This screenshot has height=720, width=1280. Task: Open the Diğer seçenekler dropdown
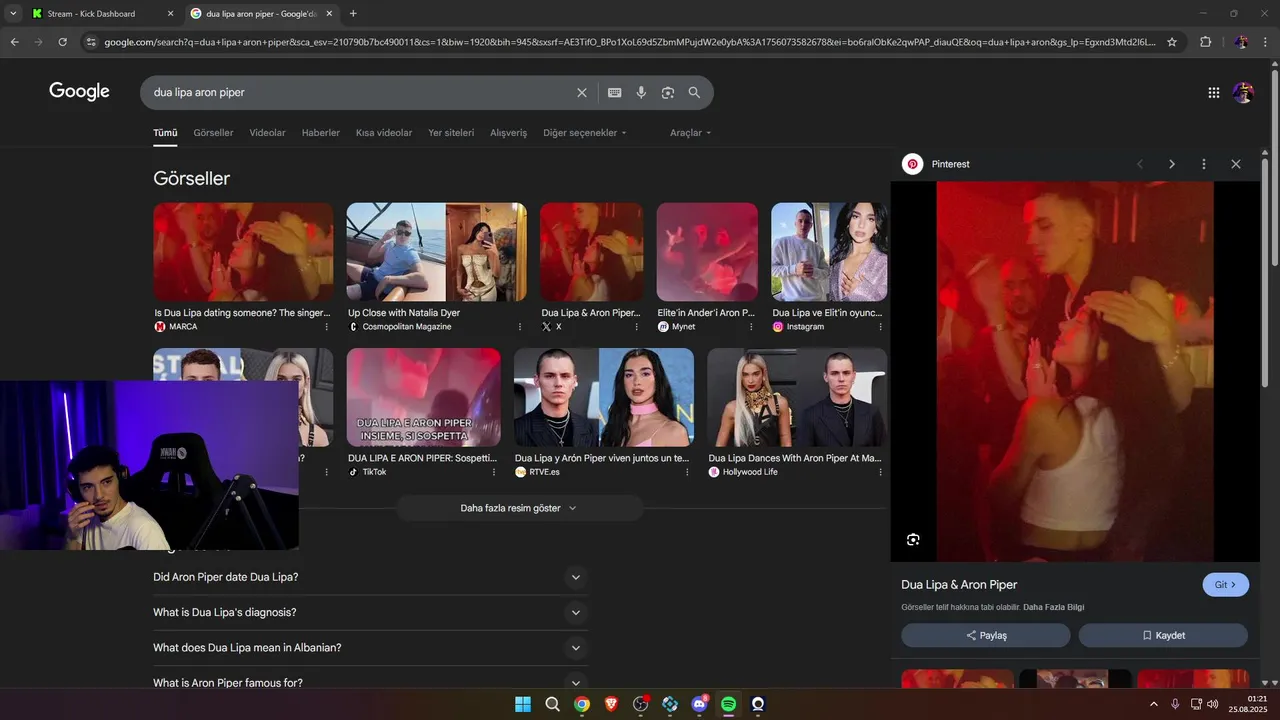click(x=585, y=133)
